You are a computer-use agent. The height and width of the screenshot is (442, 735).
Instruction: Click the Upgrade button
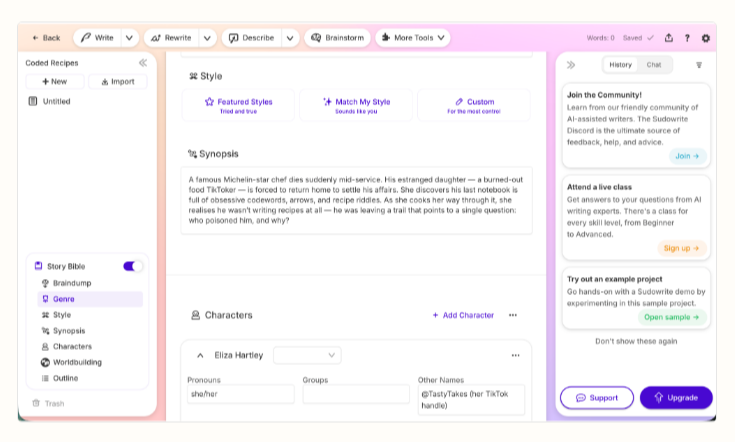pyautogui.click(x=676, y=397)
